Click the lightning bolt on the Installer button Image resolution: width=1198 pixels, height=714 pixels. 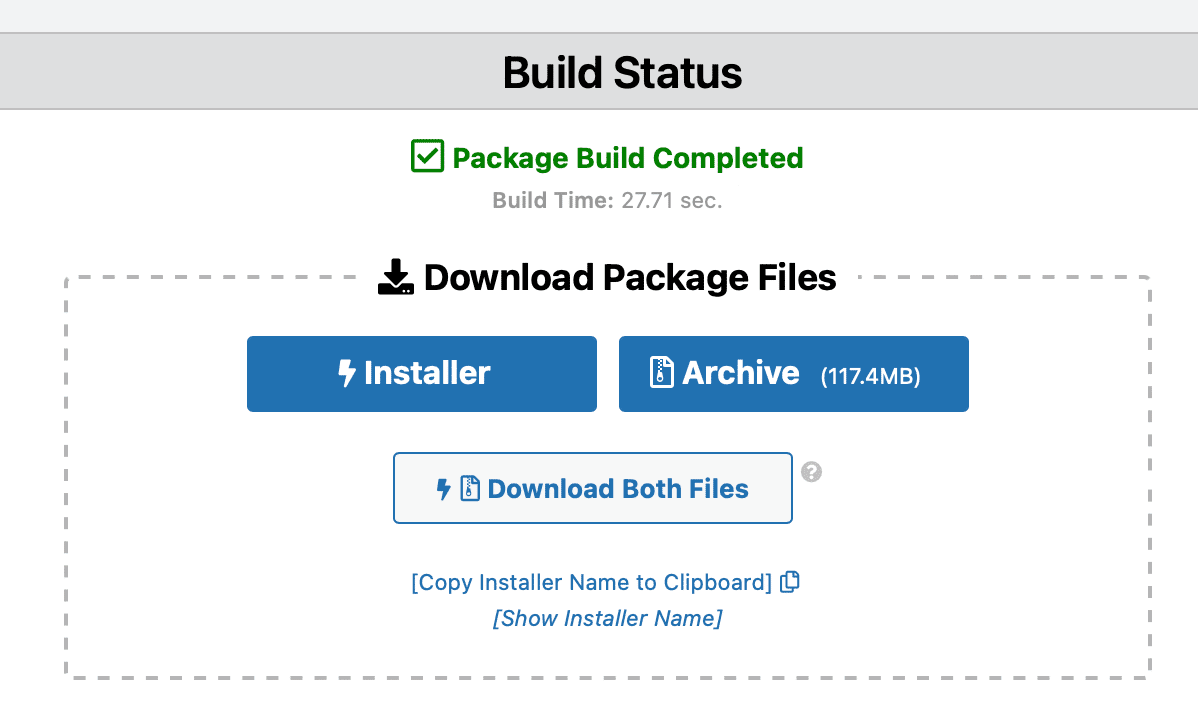pyautogui.click(x=347, y=373)
